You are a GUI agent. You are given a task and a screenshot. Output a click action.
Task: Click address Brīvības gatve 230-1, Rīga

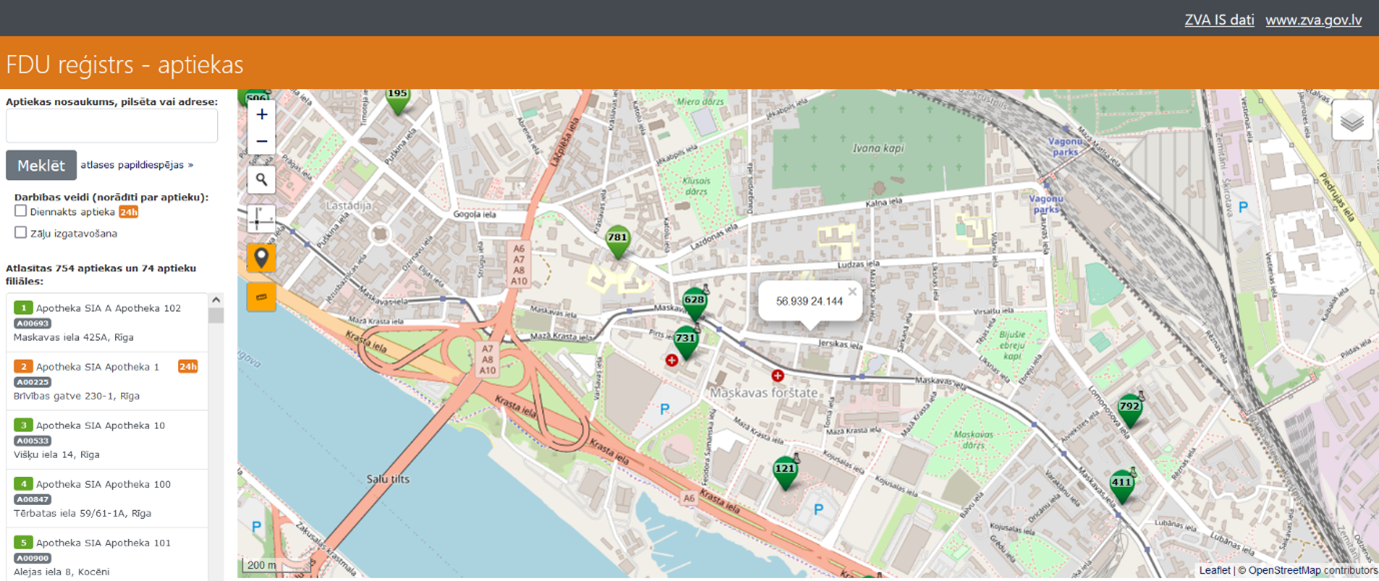pyautogui.click(x=76, y=396)
